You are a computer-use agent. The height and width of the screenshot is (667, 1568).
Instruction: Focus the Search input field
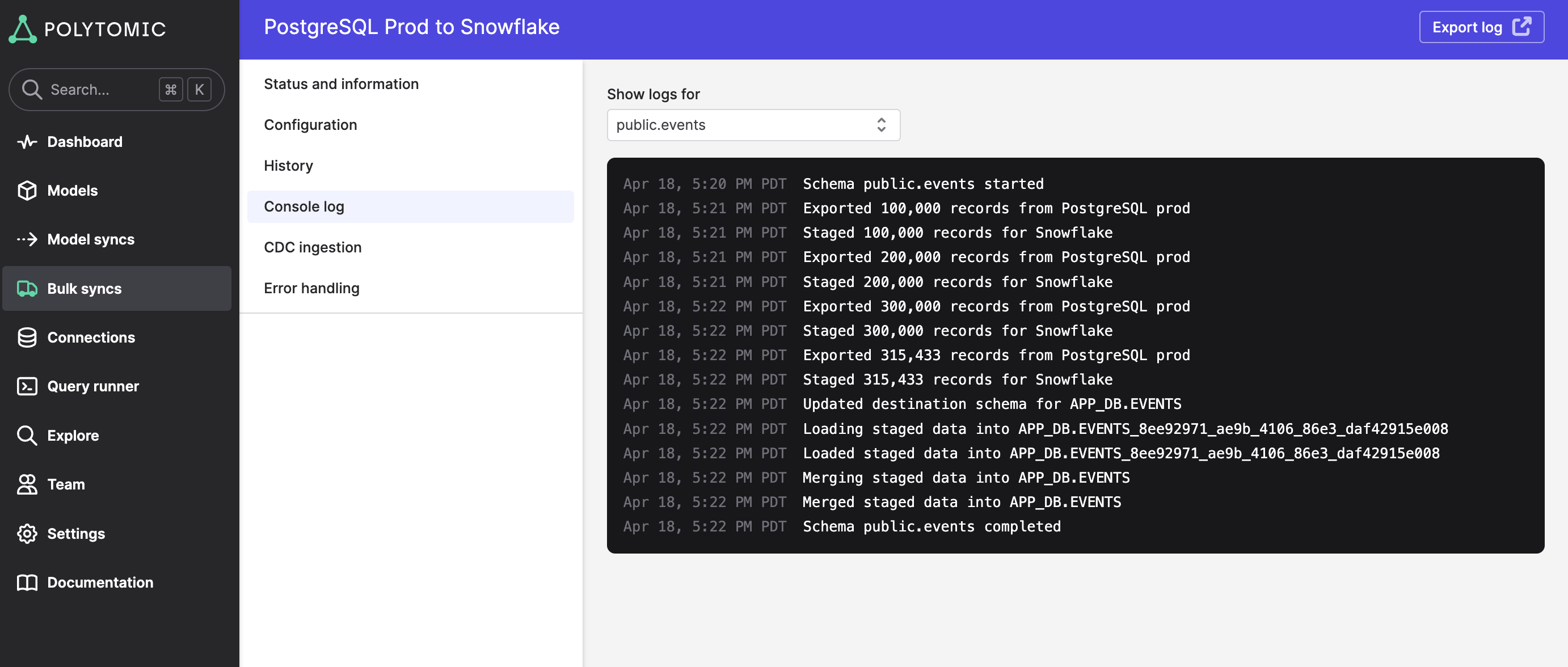click(100, 90)
